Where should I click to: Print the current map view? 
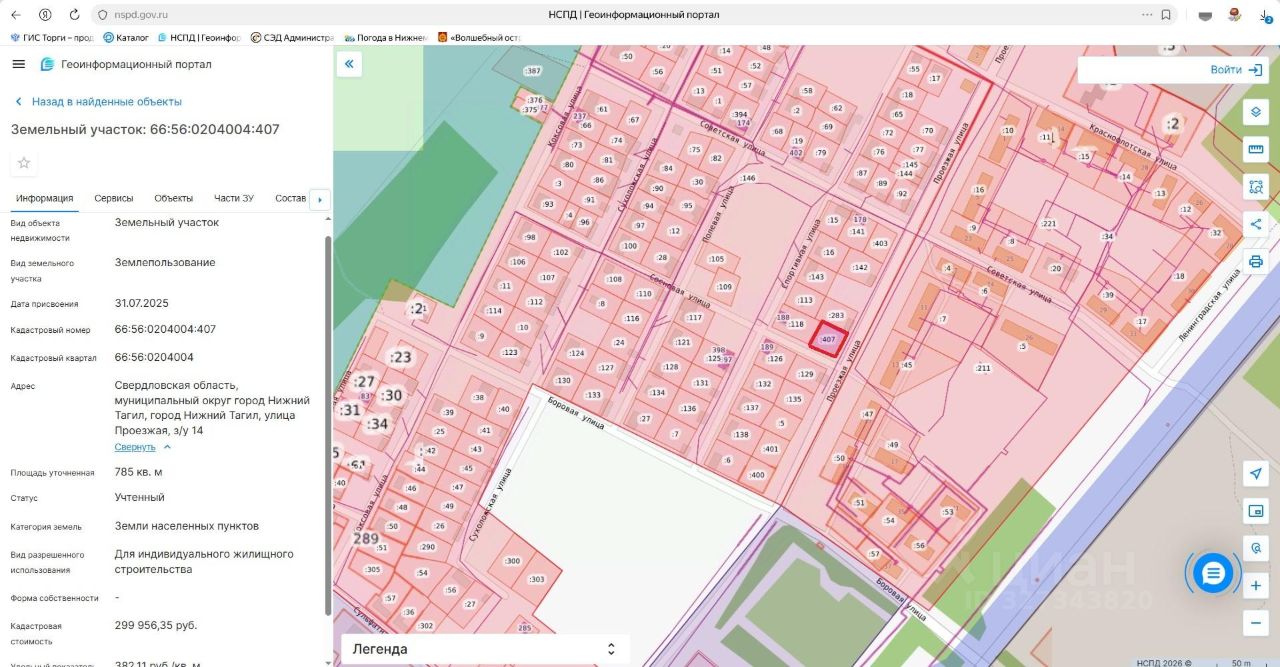(x=1256, y=261)
